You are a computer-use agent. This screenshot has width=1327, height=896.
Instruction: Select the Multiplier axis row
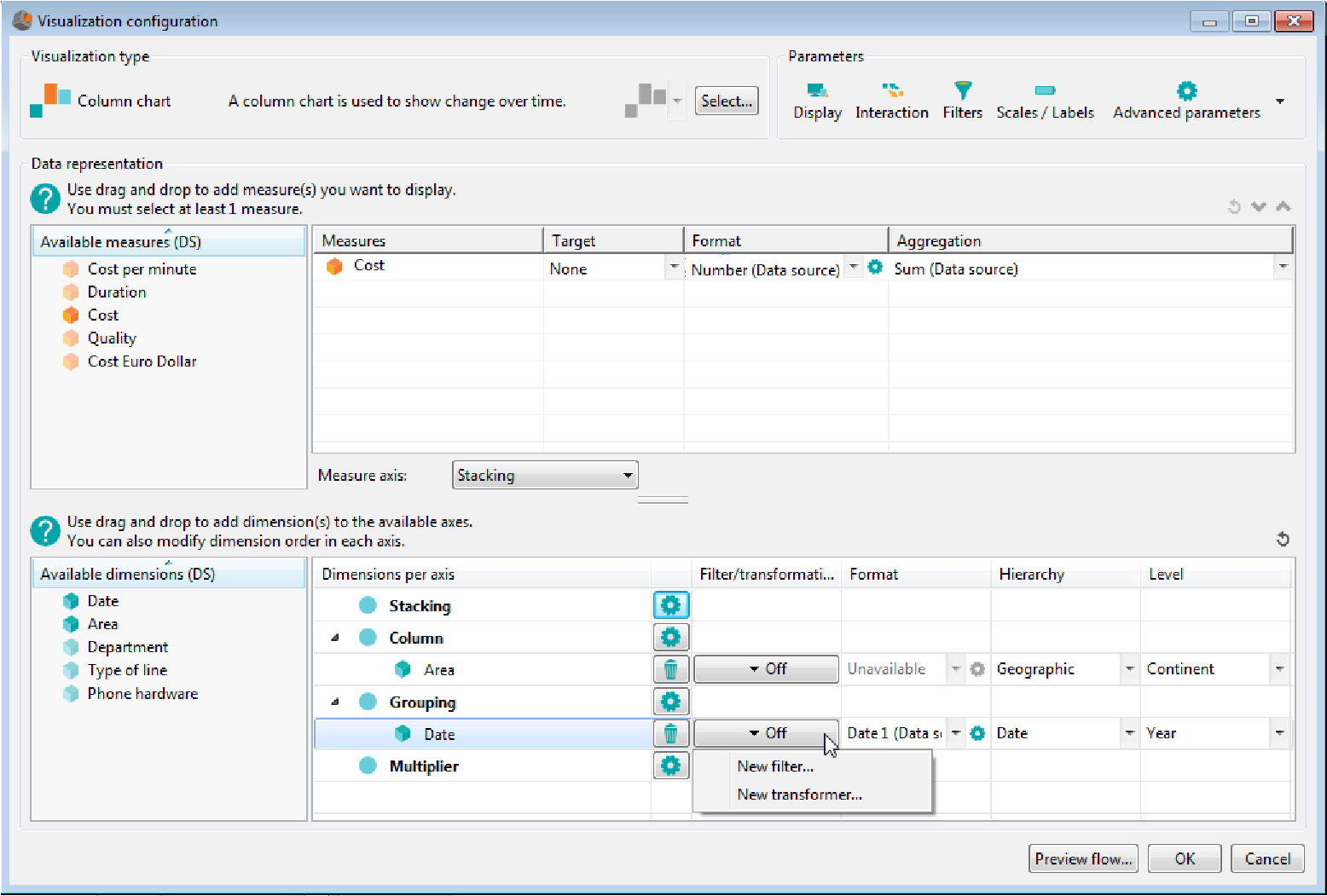coord(483,766)
